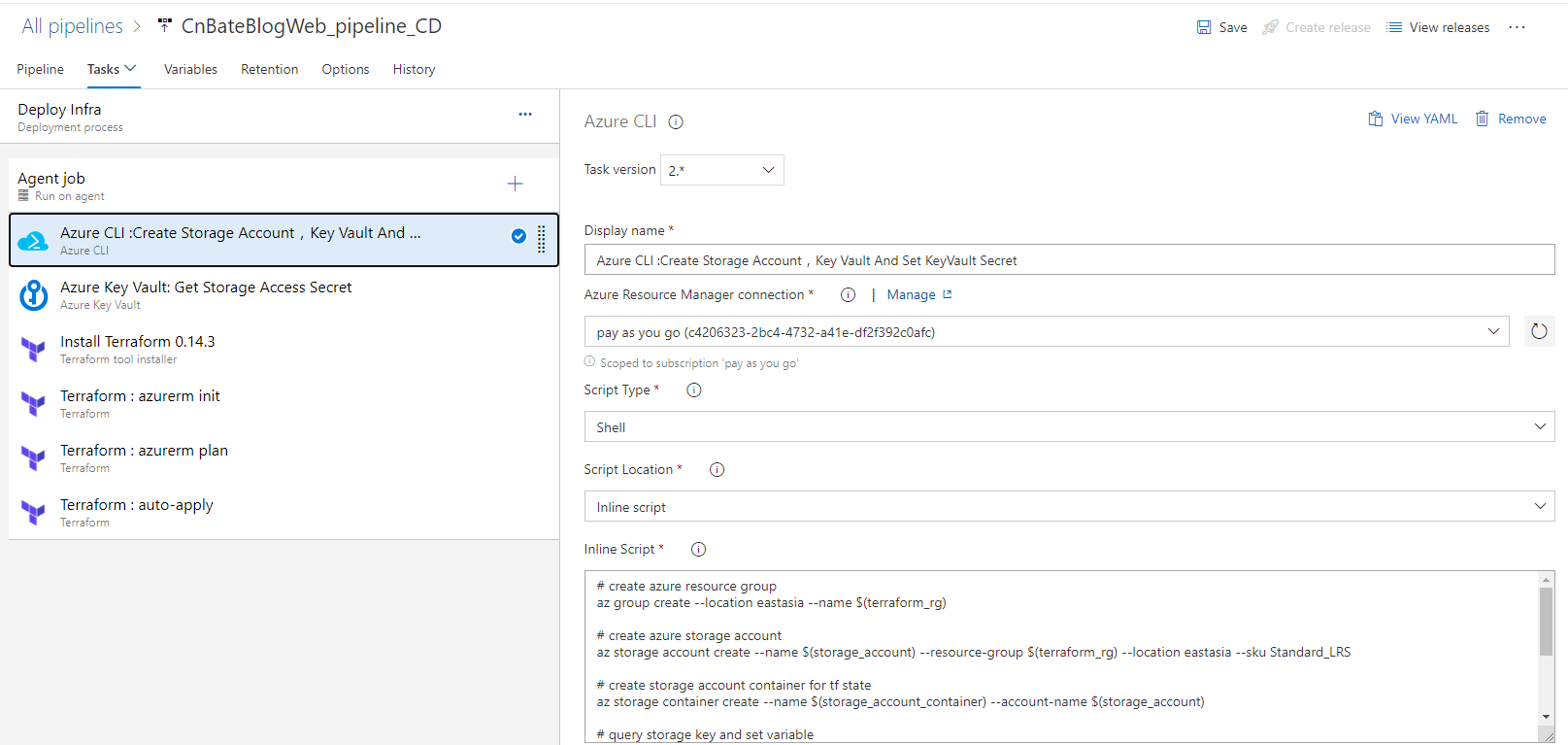Click Terraform azurerm init task icon
Screen dimensions: 1568x745
(34, 404)
